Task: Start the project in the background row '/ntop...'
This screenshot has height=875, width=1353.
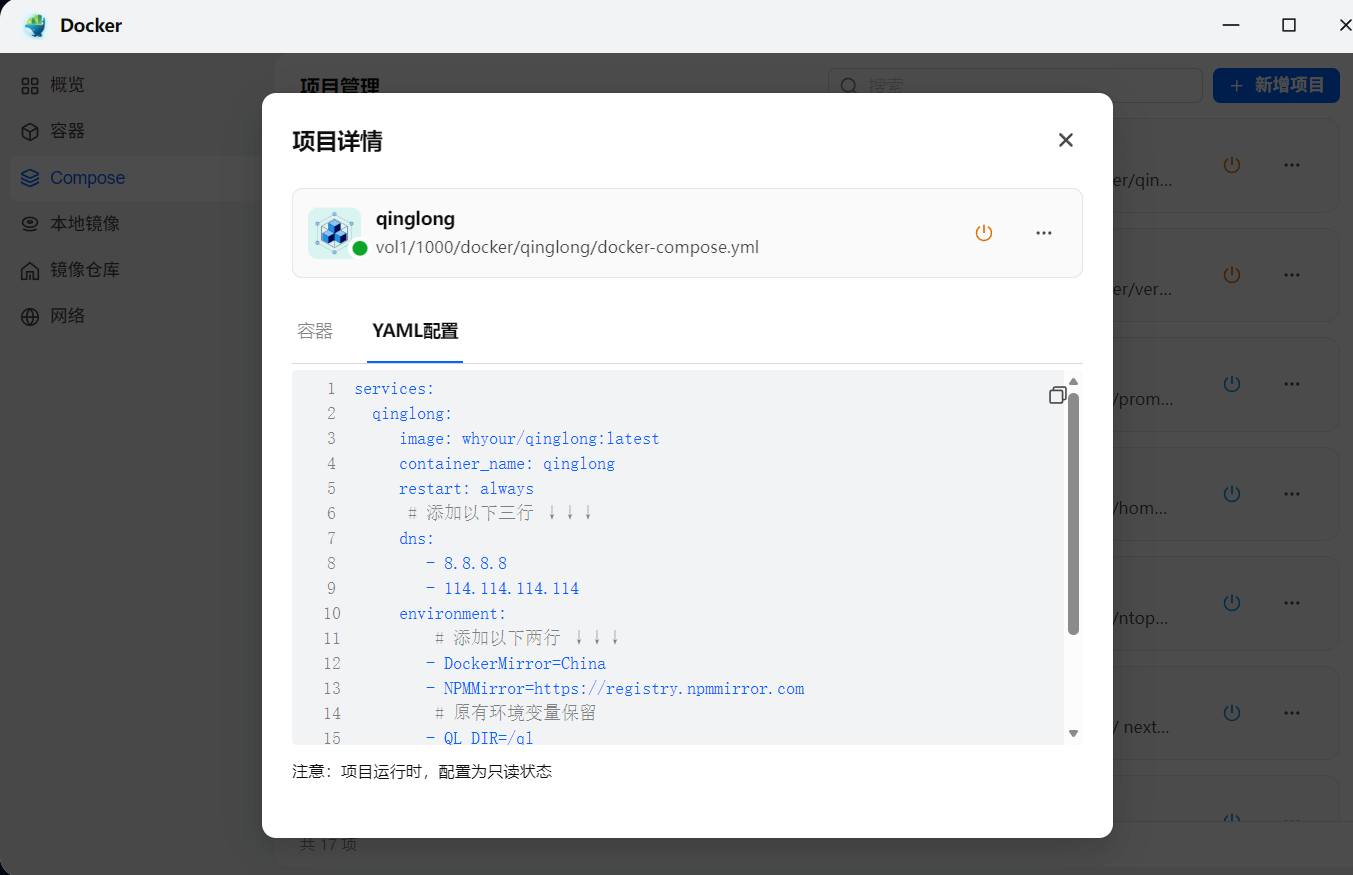Action: coord(1232,603)
